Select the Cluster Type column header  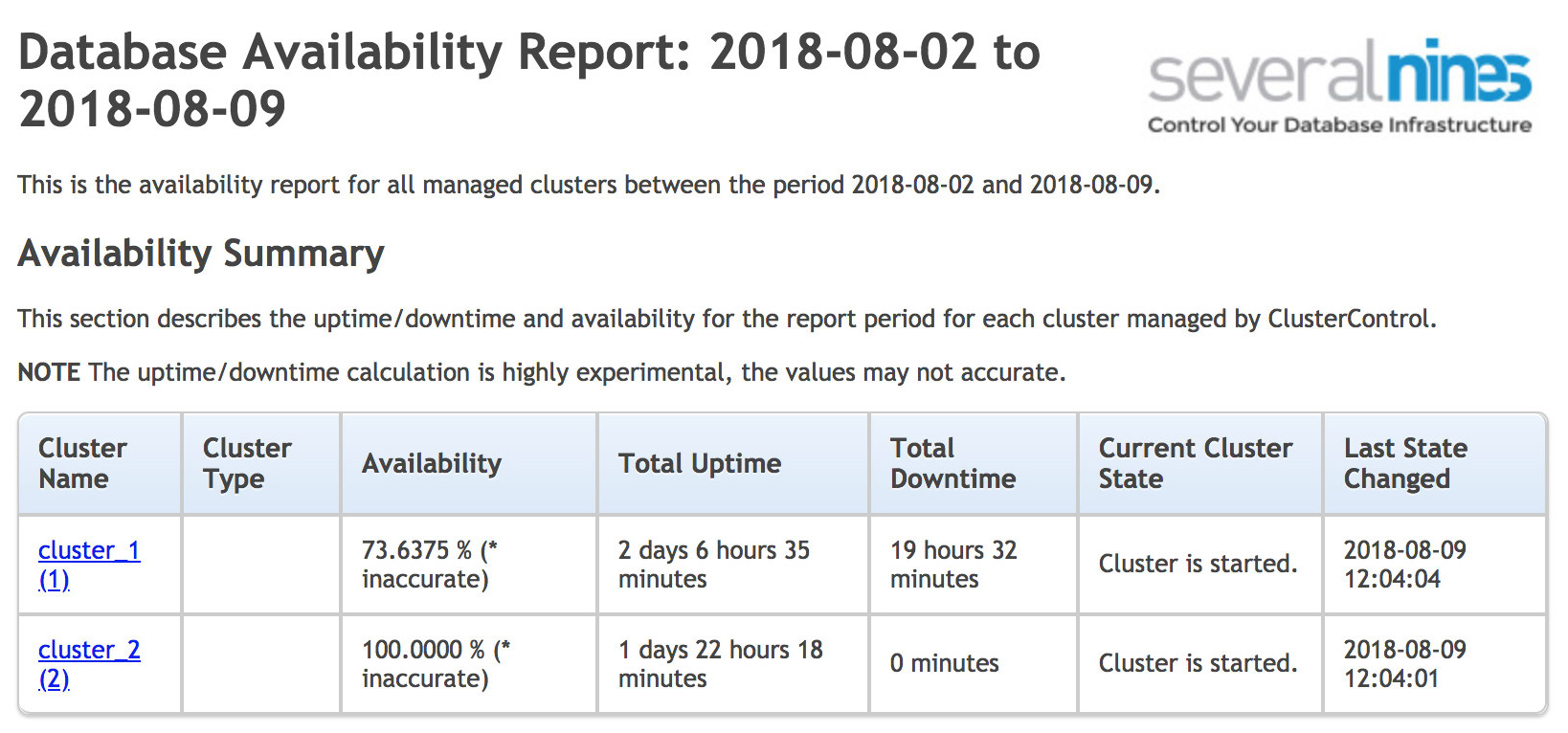(261, 464)
